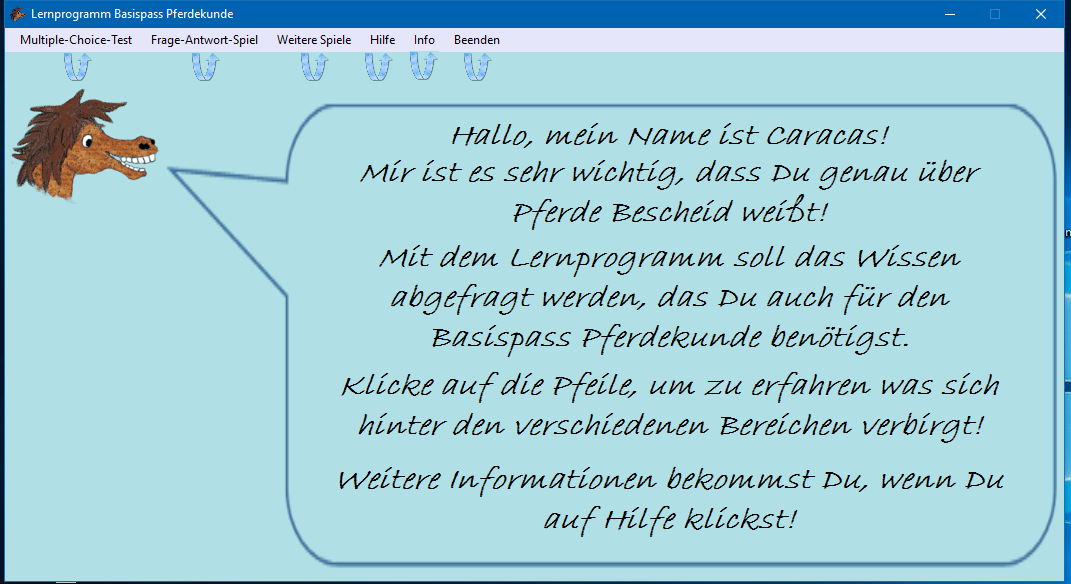Open the Info menu
Screen dimensions: 1071x584
point(424,39)
